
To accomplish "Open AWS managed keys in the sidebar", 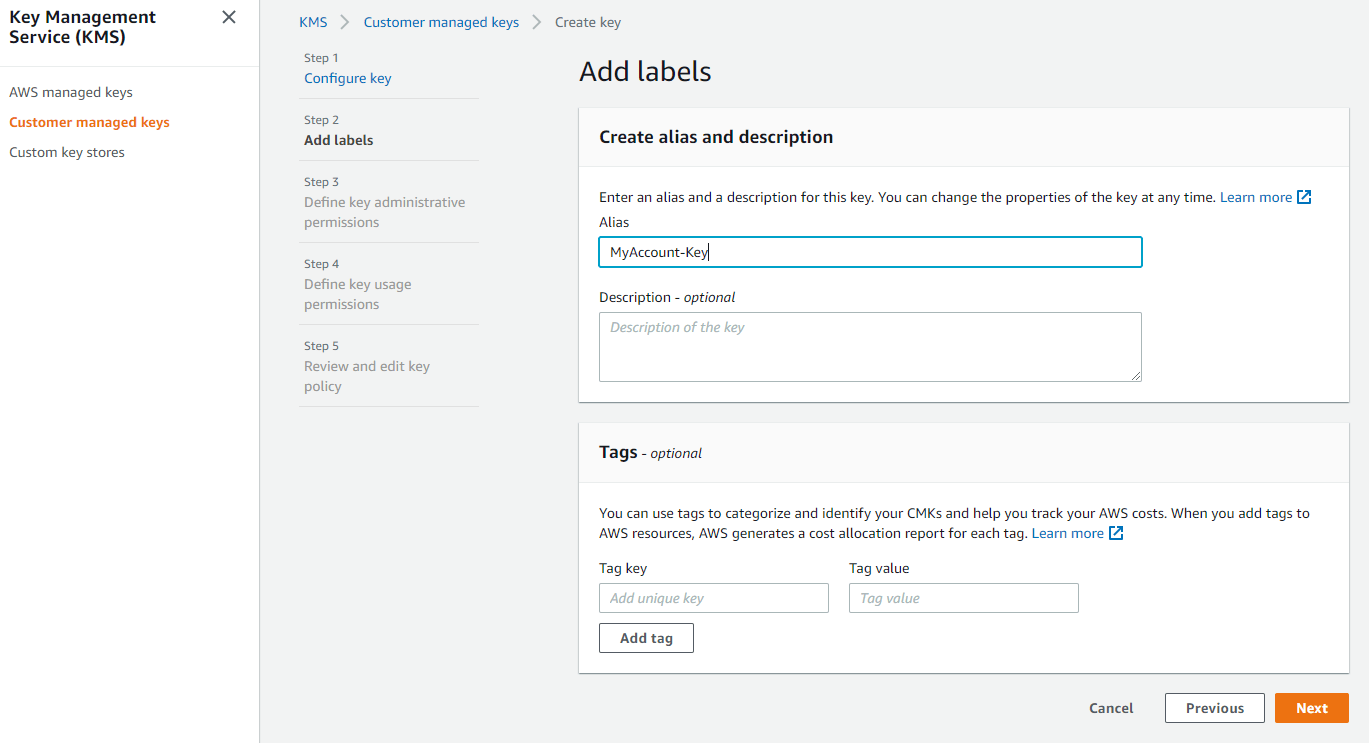I will pos(70,91).
